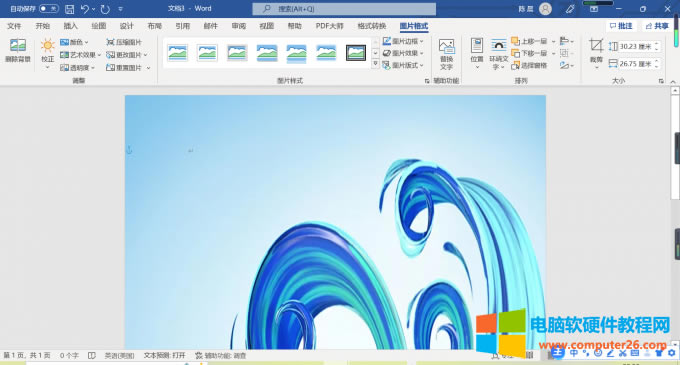
Task: Click the Wrap Text (环绕文字) icon
Action: pyautogui.click(x=498, y=46)
